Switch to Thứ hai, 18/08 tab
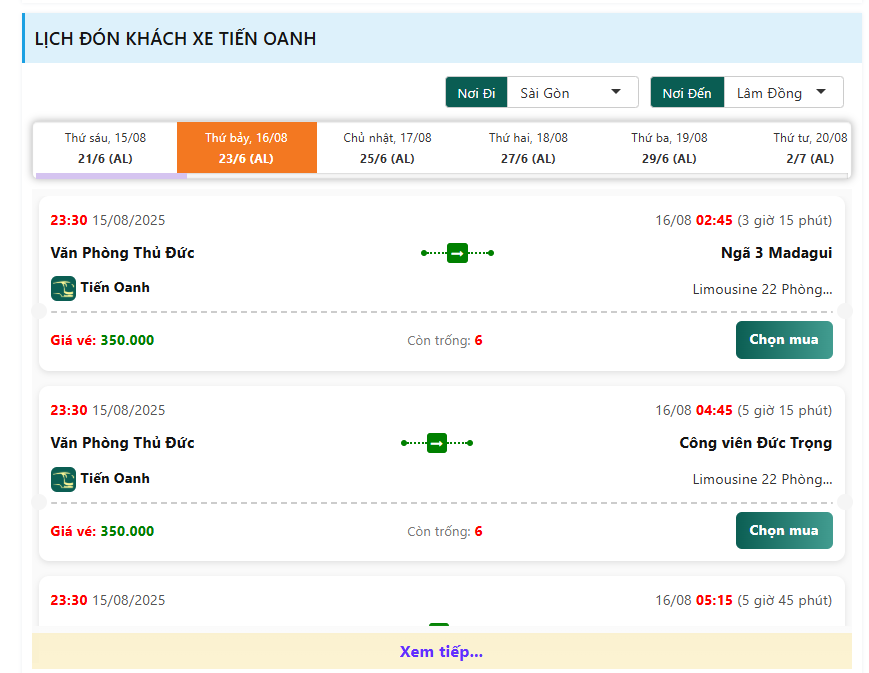Viewport: 869px width, 673px height. tap(528, 148)
